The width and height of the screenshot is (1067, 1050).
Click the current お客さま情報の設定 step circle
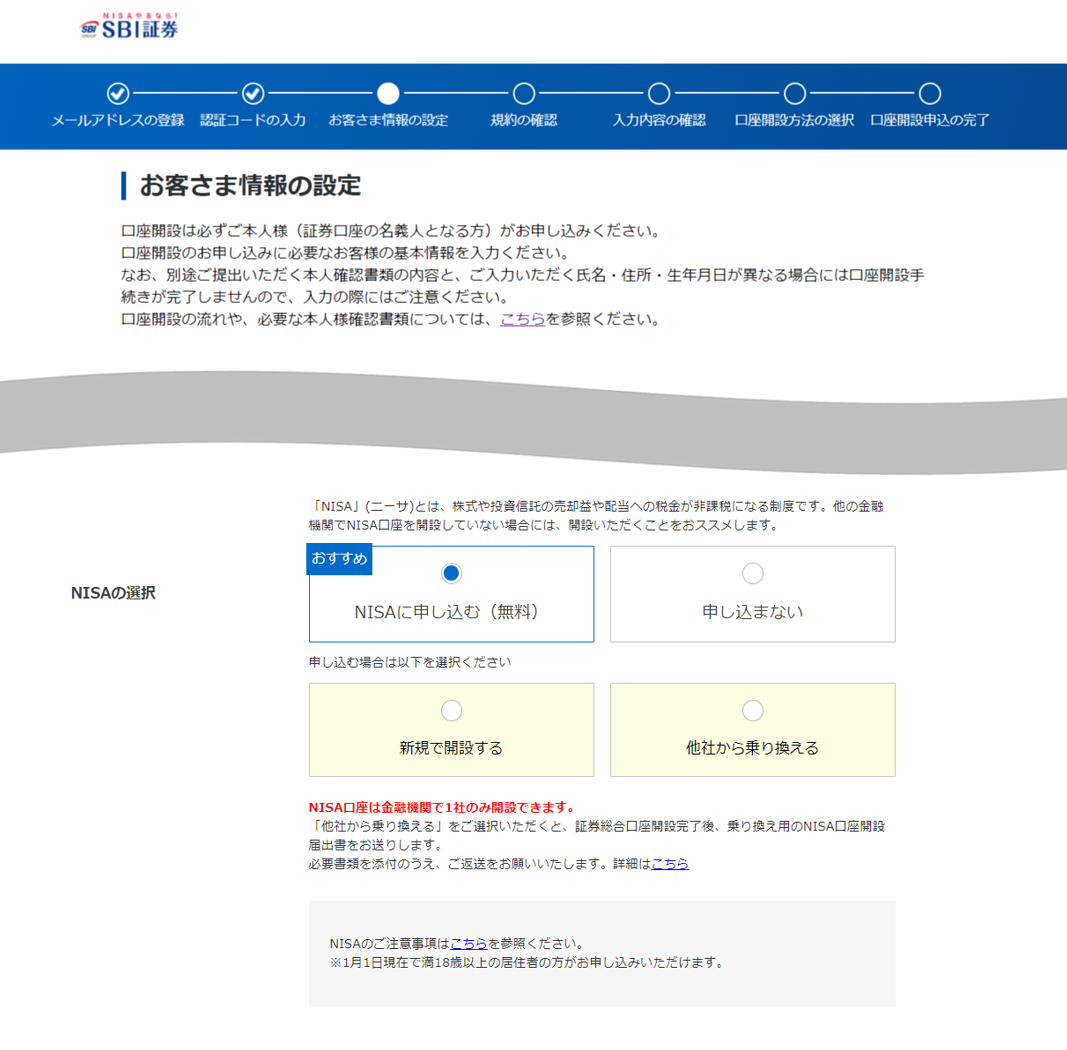[x=388, y=93]
